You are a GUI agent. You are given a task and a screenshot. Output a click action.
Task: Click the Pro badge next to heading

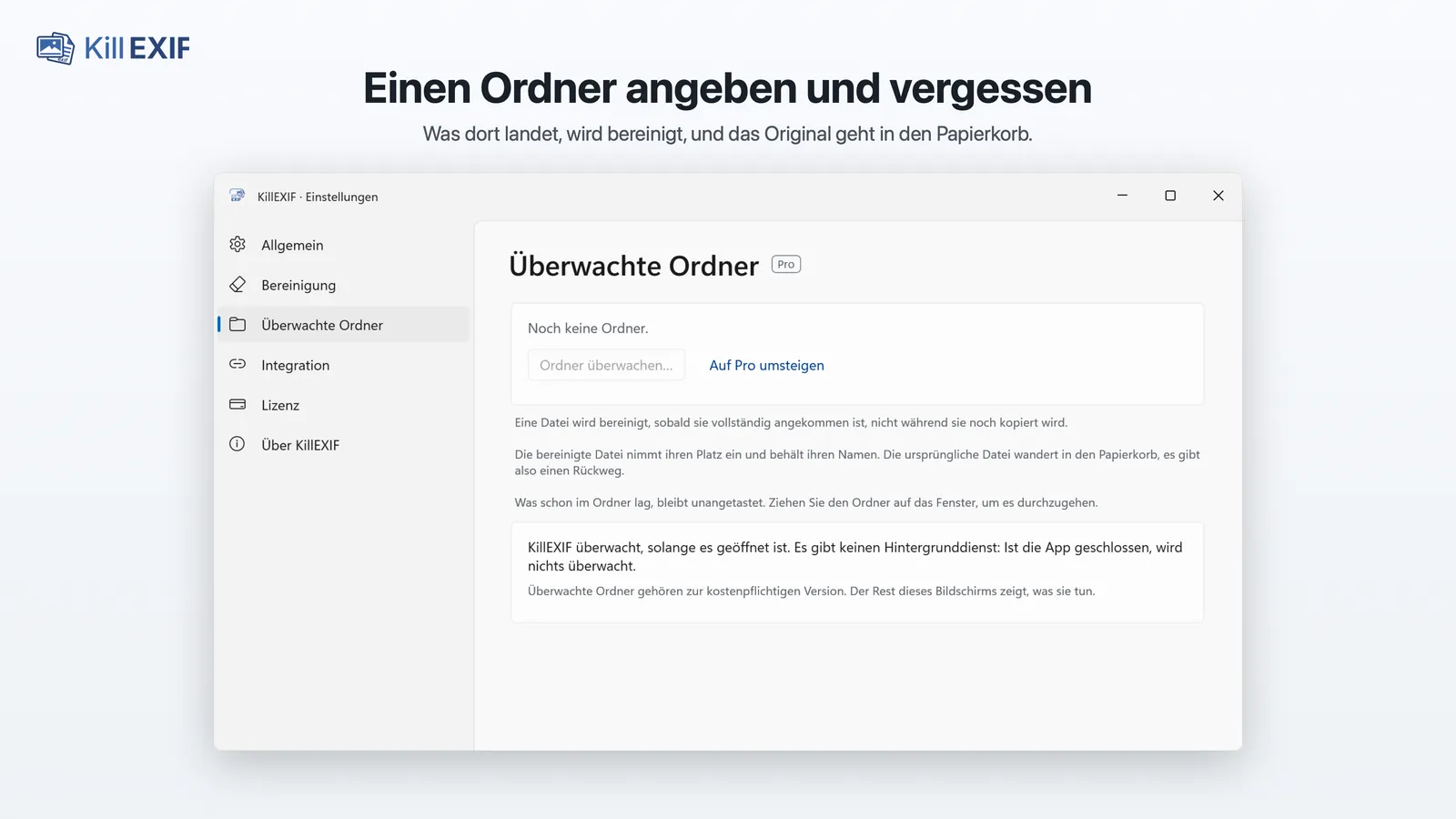point(786,264)
